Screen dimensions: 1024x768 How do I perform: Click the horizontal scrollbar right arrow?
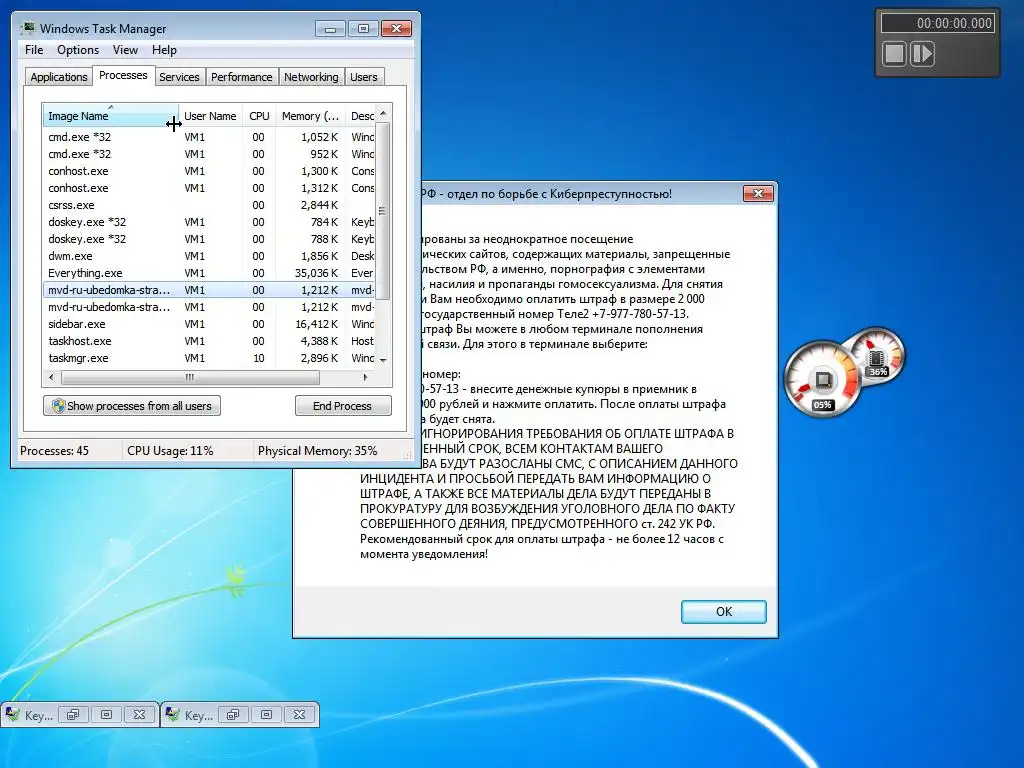point(366,377)
